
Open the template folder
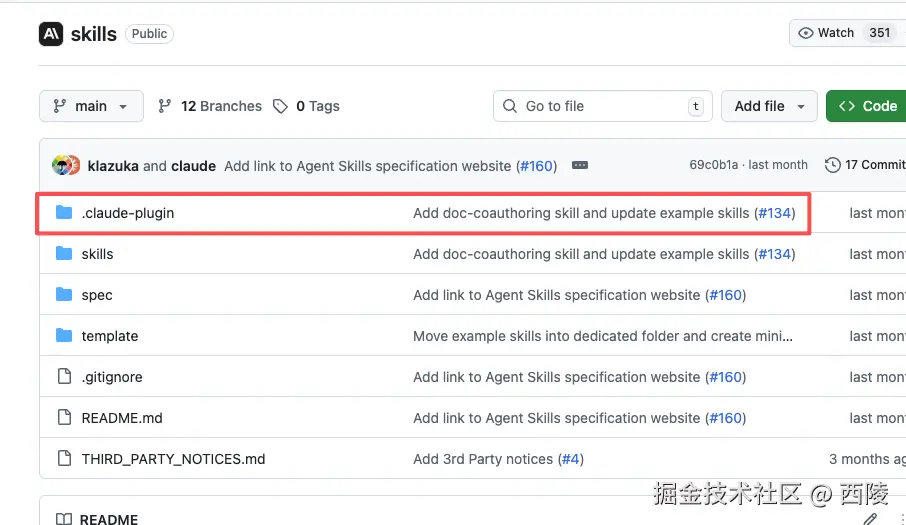(110, 336)
